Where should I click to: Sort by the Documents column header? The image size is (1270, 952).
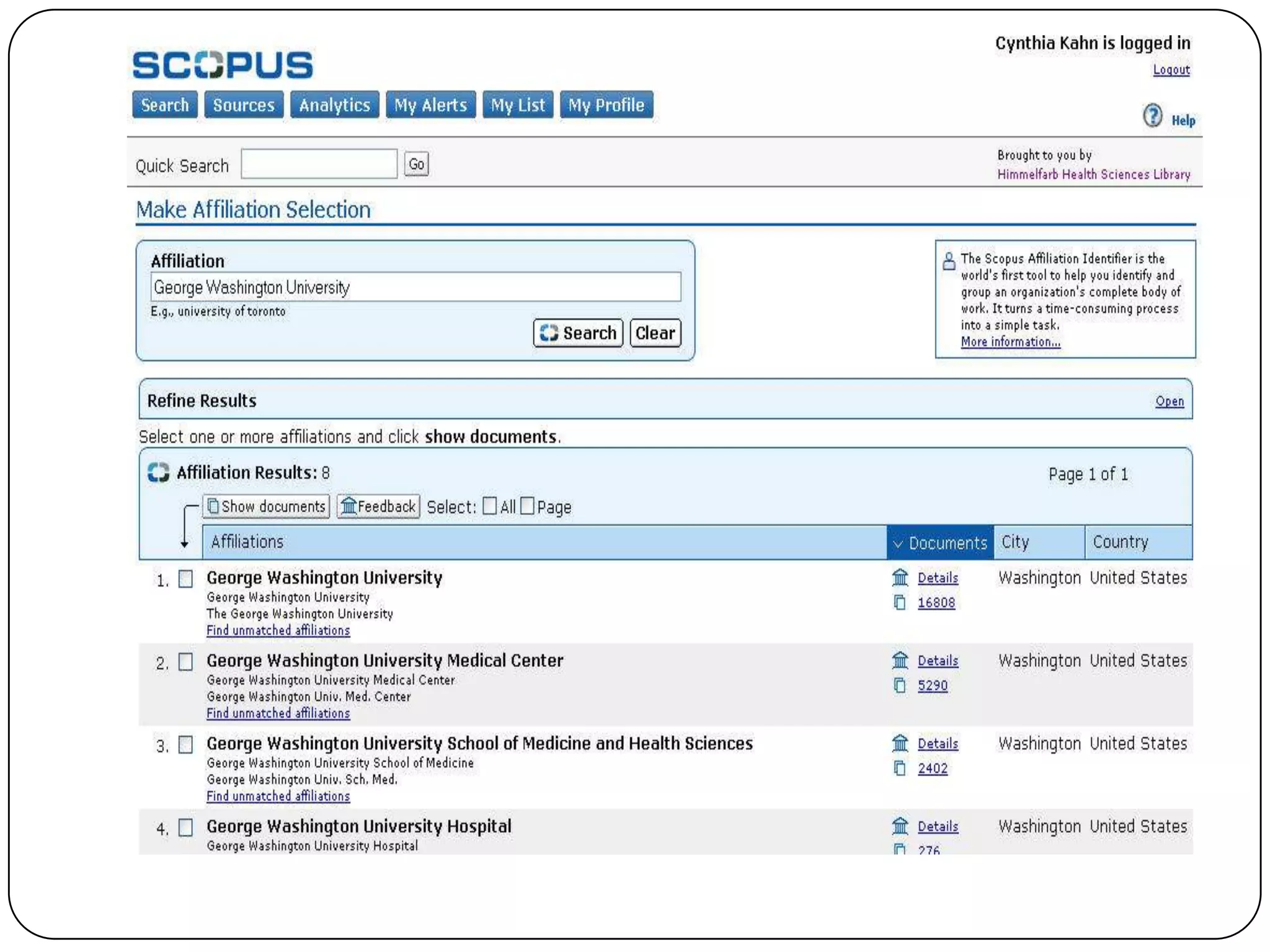click(x=940, y=543)
